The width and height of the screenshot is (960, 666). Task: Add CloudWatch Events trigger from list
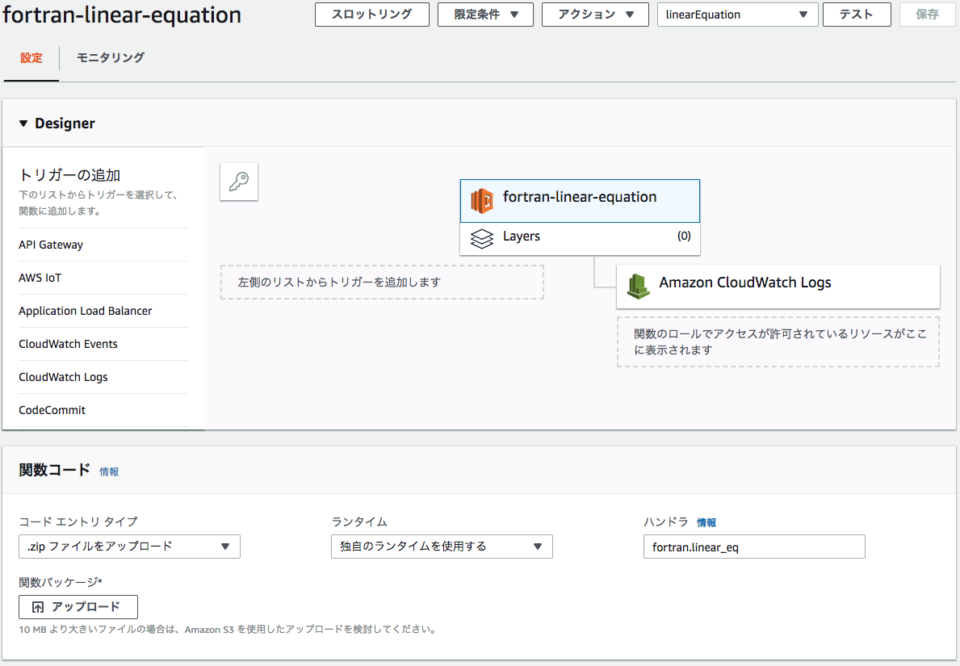(x=68, y=344)
